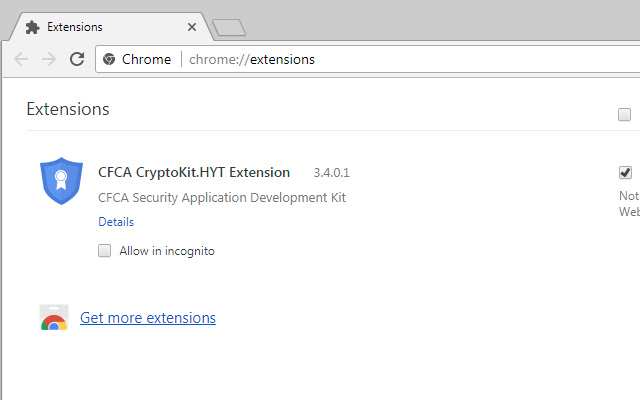
Task: Toggle the checkbox beside the Extensions heading
Action: (625, 114)
